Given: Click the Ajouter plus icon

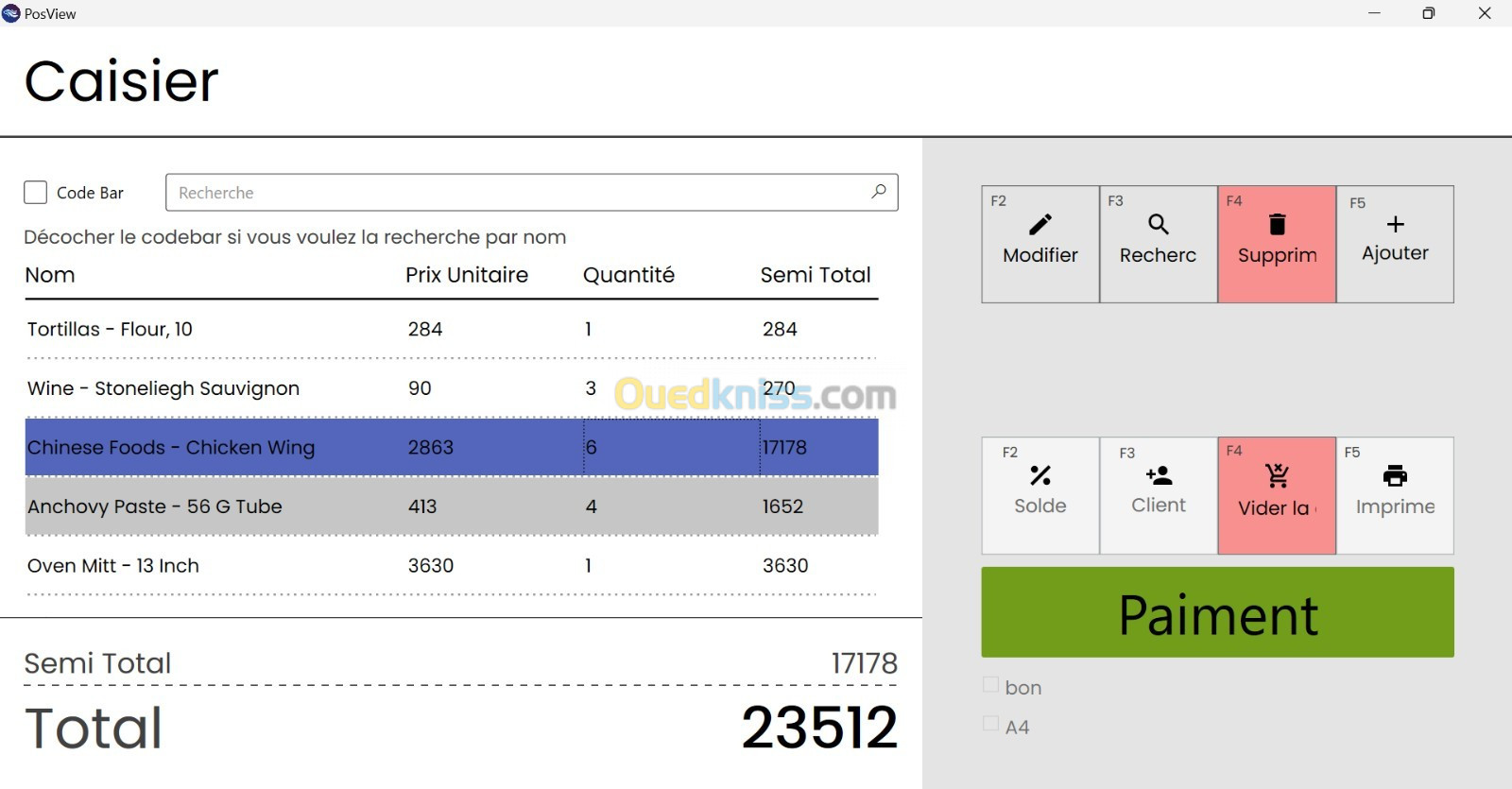Looking at the screenshot, I should tap(1395, 224).
